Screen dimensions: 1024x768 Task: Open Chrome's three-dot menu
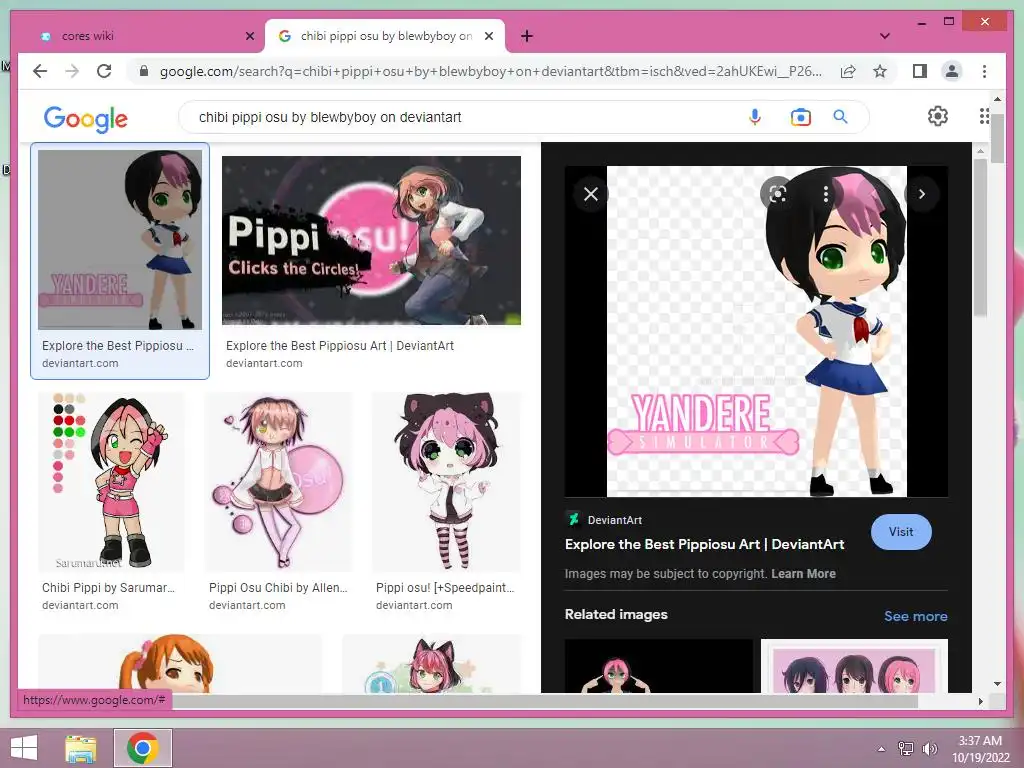984,71
